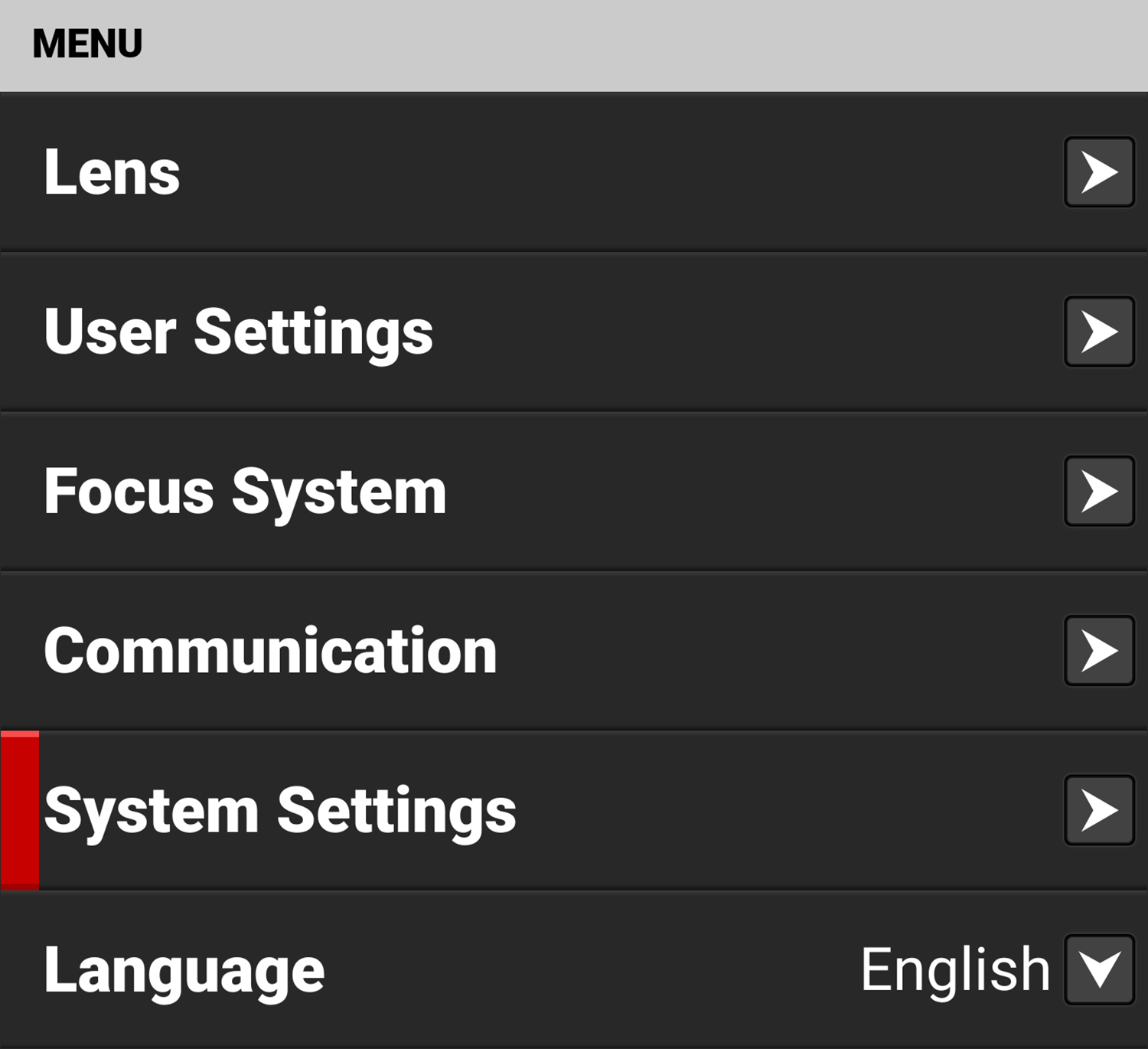This screenshot has height=1049, width=1148.
Task: Click the MENU header title
Action: click(87, 44)
